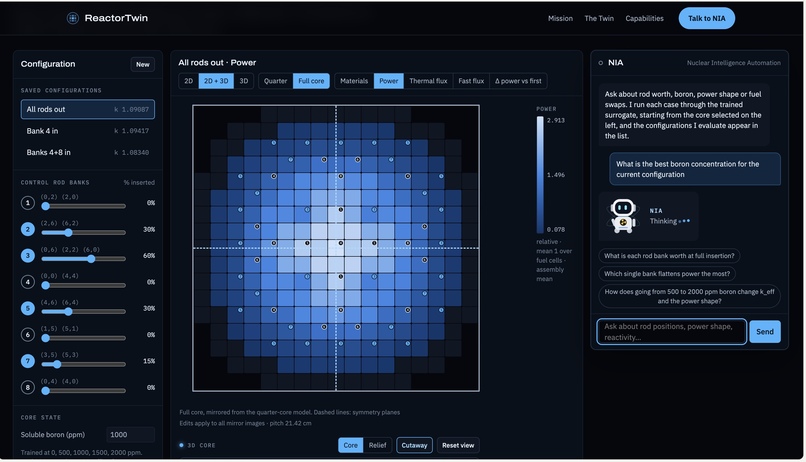The height and width of the screenshot is (462, 806).
Task: Click the 2.913 scale maximum label
Action: [556, 120]
